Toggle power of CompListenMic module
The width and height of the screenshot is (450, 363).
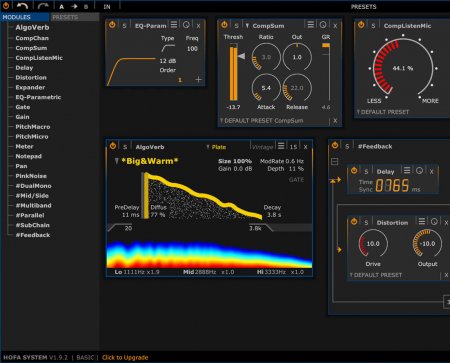[x=361, y=25]
